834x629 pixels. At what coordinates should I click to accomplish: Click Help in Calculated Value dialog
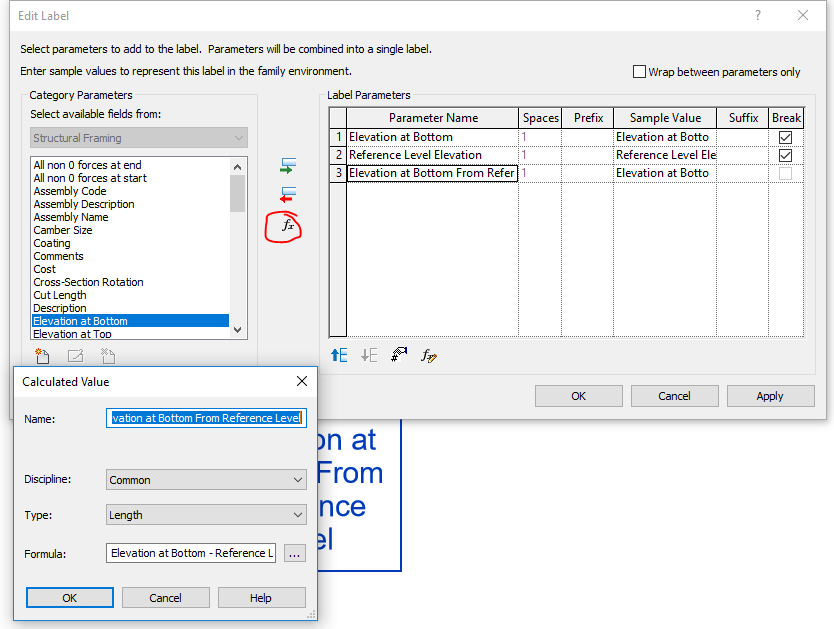261,598
